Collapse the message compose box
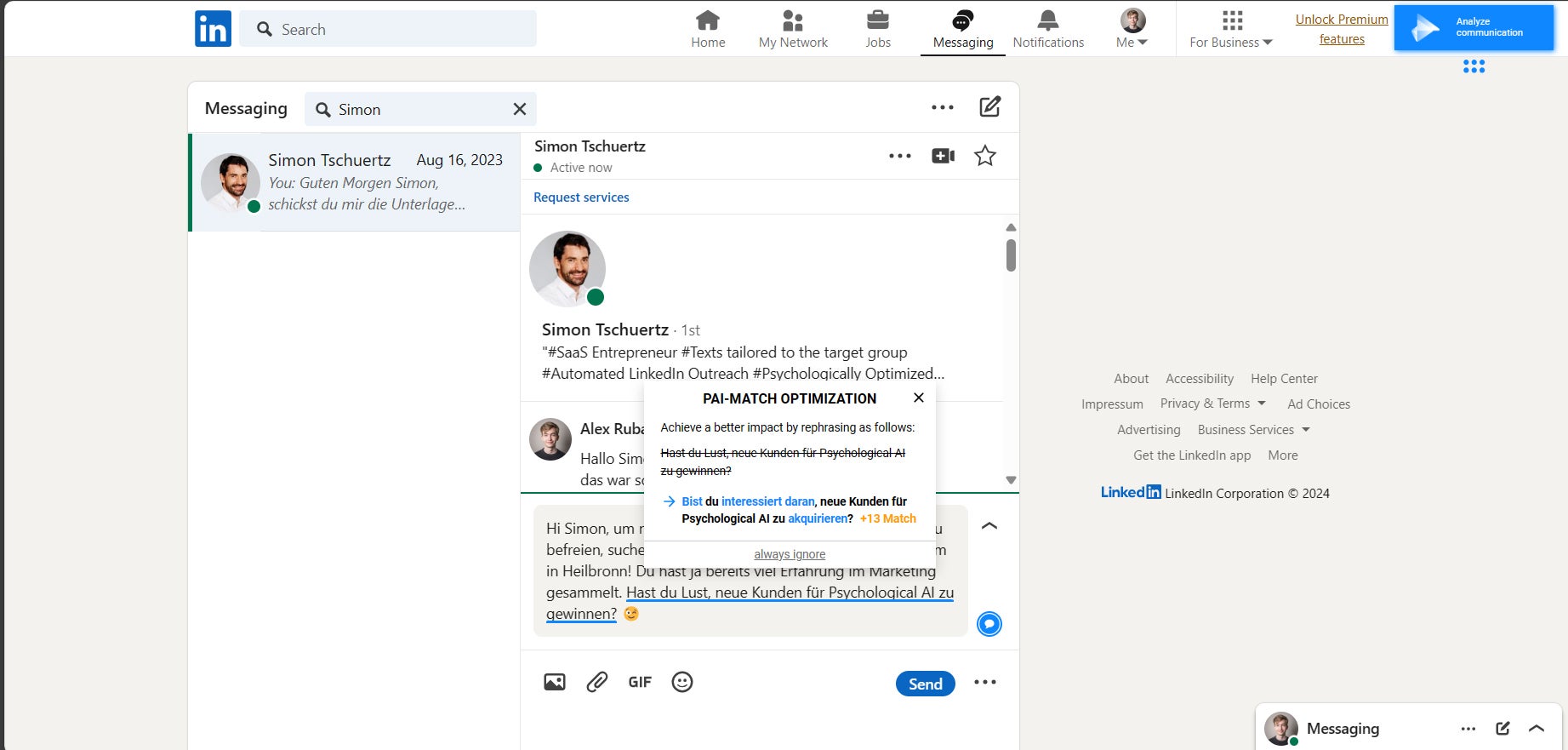 (x=989, y=526)
